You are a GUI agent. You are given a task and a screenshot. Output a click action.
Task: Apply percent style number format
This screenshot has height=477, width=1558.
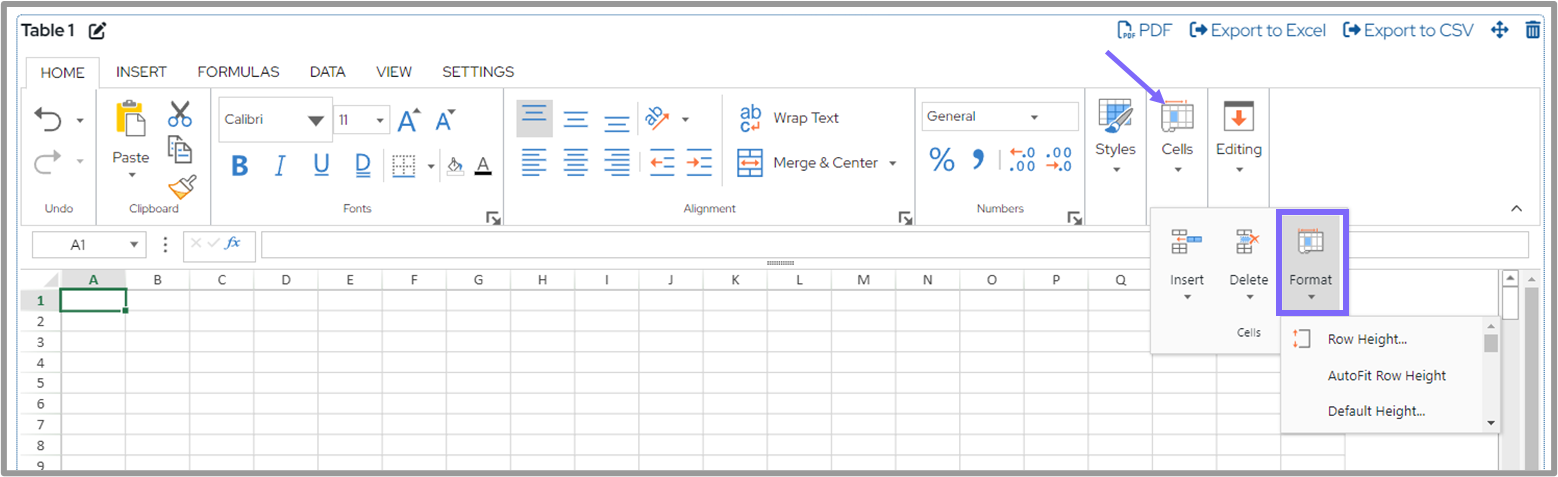[x=942, y=160]
